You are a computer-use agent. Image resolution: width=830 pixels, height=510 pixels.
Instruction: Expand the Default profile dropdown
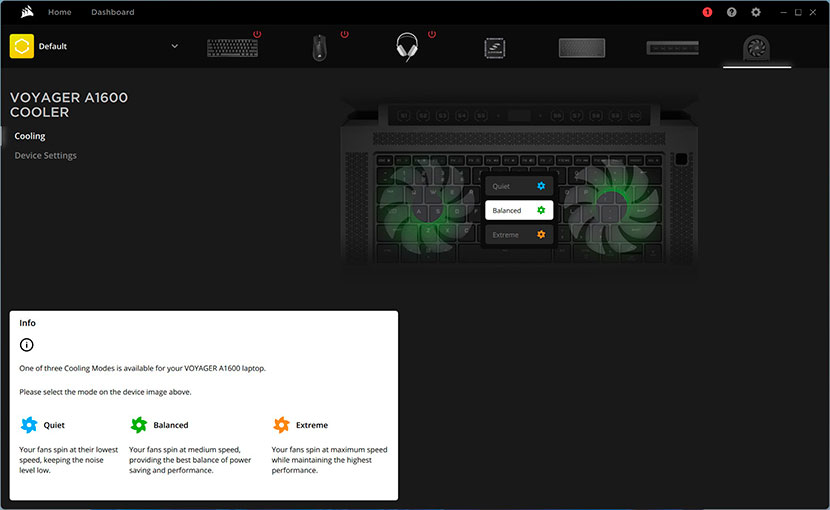click(175, 46)
